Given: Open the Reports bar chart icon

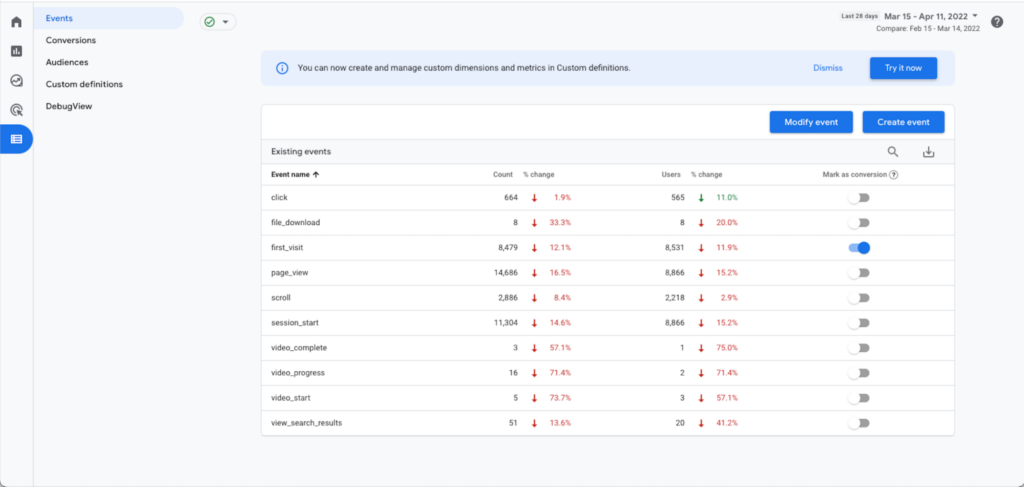Looking at the screenshot, I should click(x=16, y=51).
